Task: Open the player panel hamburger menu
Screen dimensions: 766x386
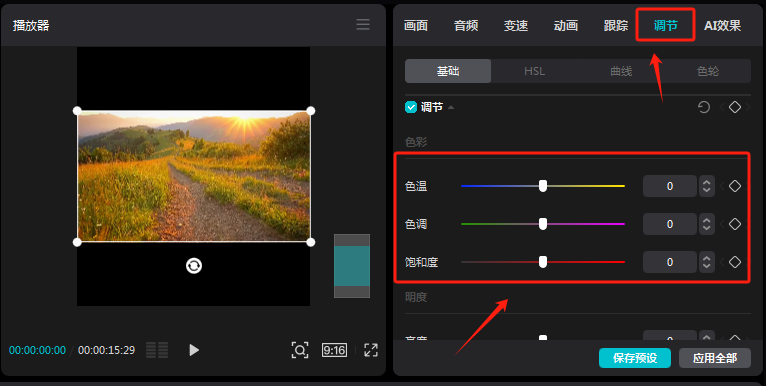Action: point(362,24)
